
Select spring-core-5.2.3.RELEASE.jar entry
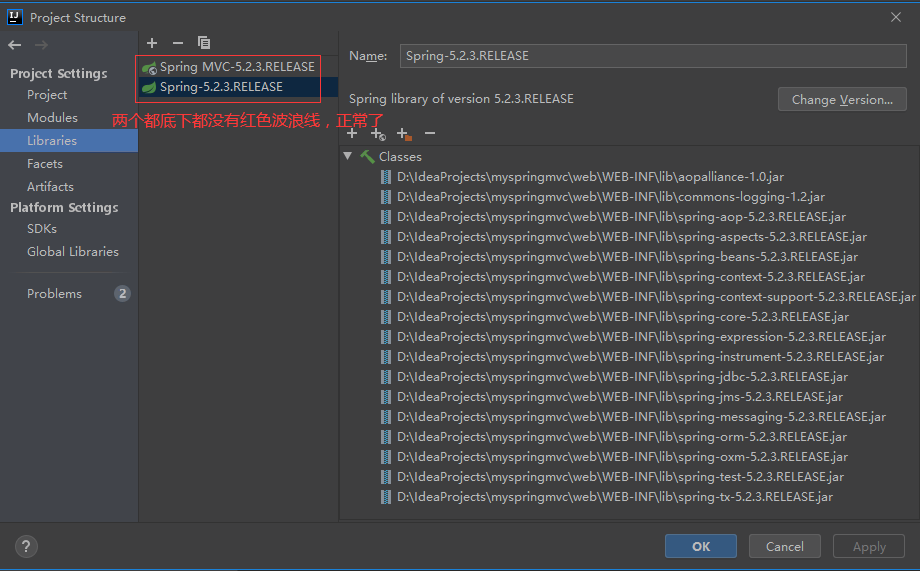623,317
